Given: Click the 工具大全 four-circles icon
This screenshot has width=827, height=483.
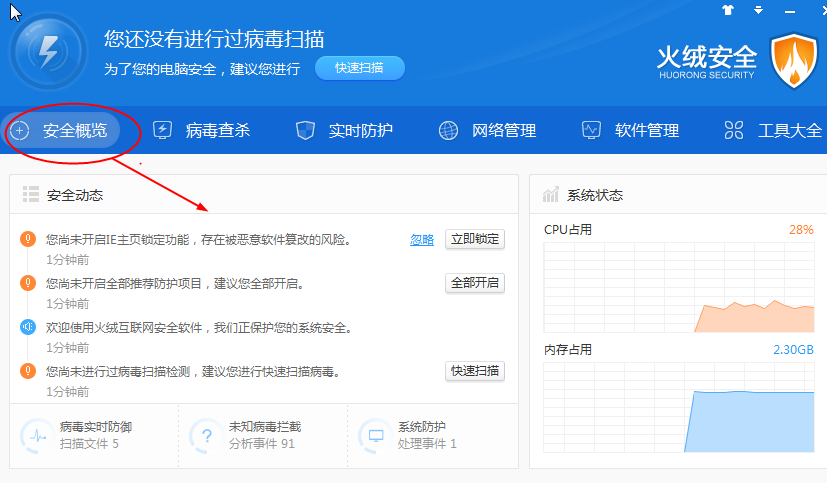Looking at the screenshot, I should click(734, 130).
